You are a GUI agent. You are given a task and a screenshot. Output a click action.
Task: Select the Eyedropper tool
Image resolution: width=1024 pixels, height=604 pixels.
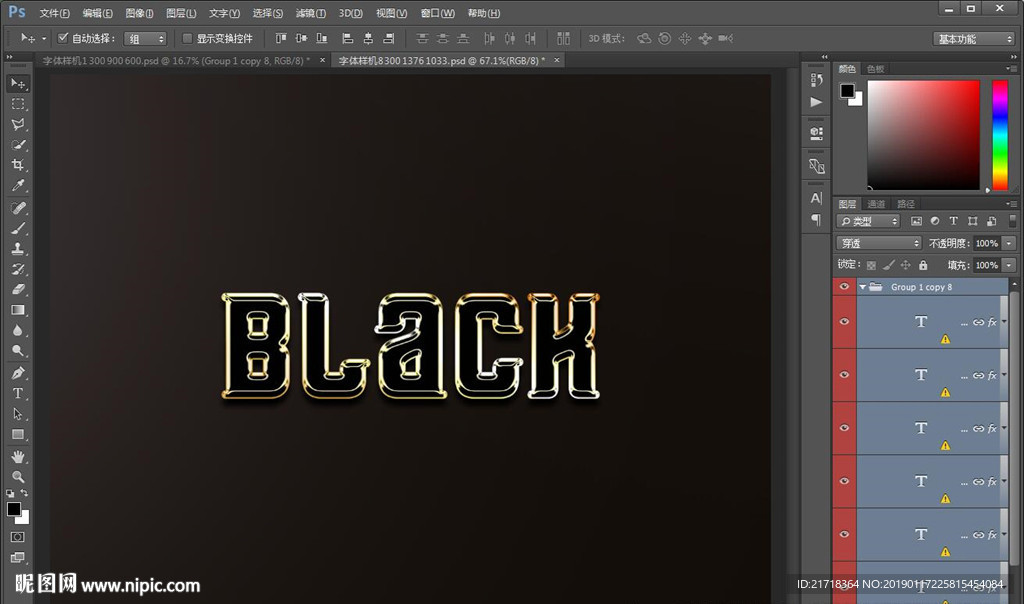click(18, 186)
